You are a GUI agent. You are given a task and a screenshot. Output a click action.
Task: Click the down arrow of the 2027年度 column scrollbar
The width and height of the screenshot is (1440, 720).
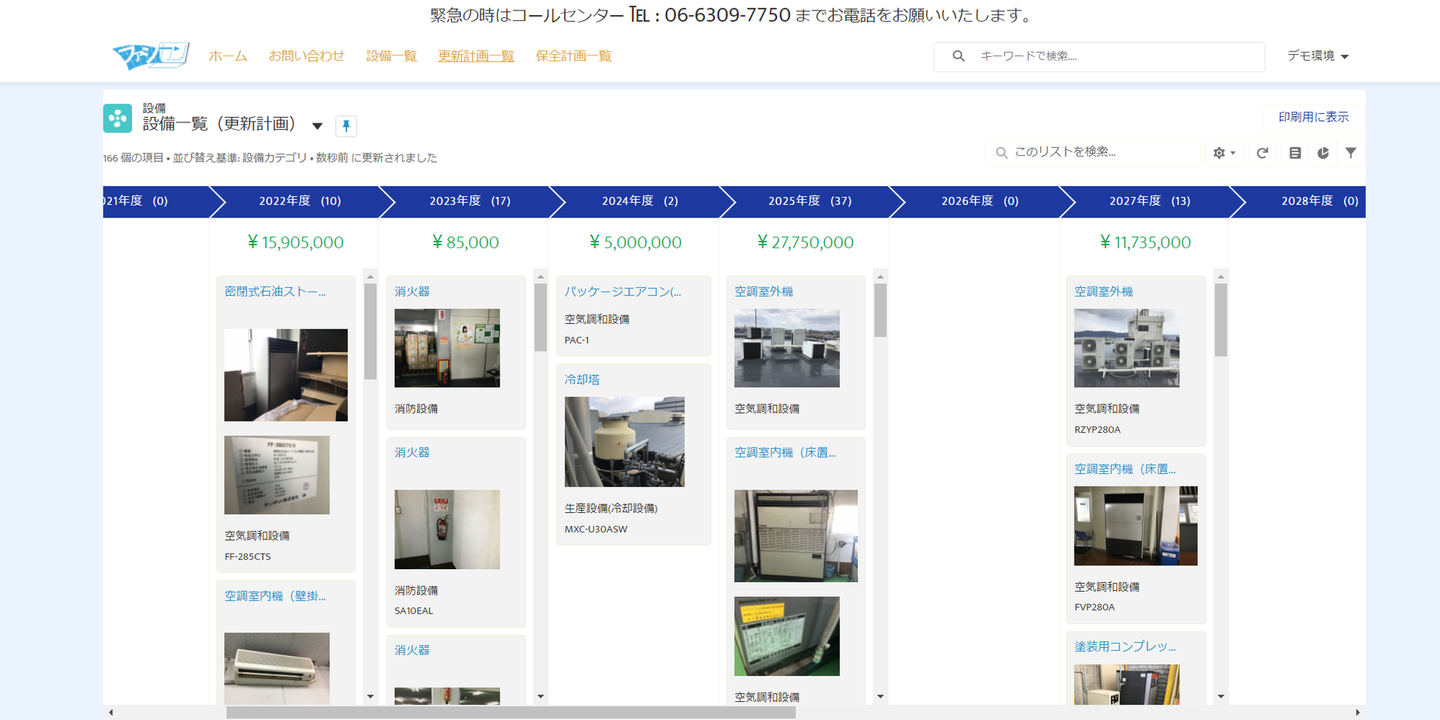pos(1221,696)
